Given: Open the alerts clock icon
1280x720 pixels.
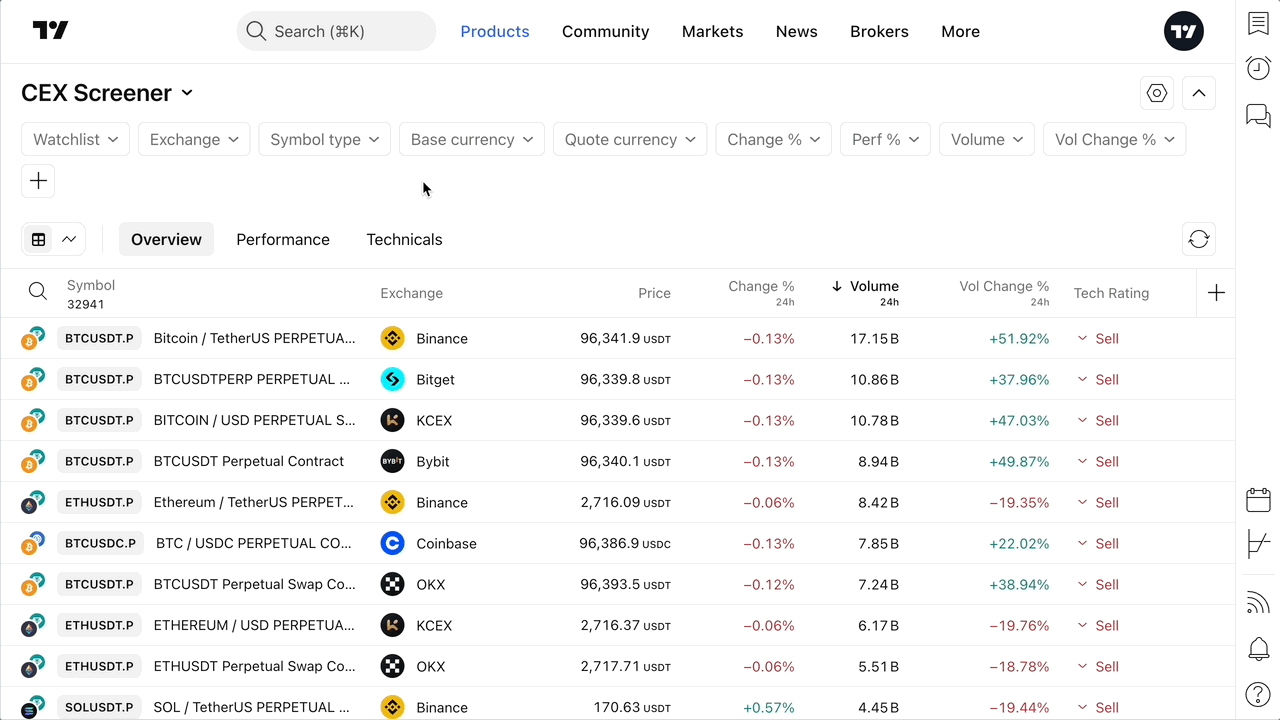Looking at the screenshot, I should (1258, 68).
